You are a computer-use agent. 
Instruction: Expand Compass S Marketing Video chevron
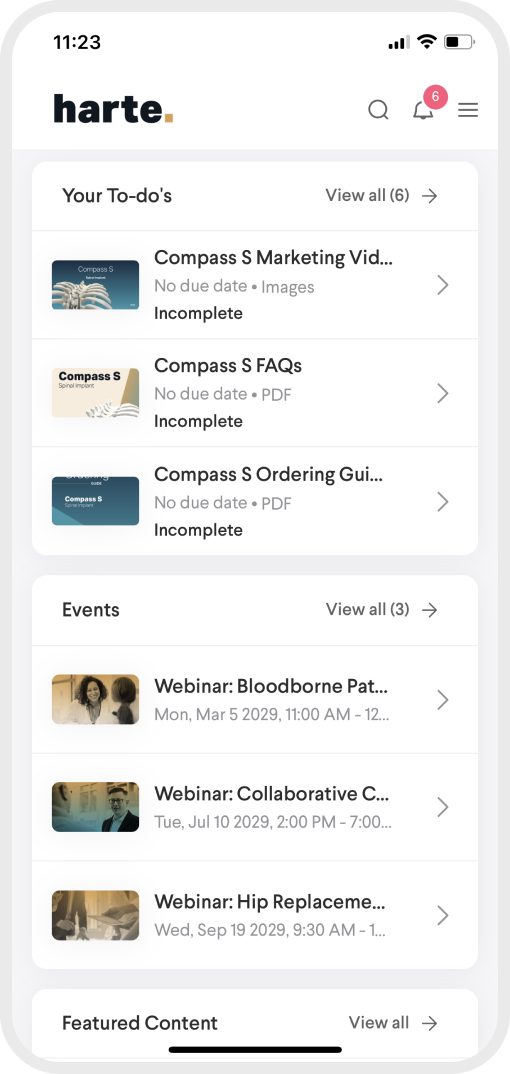pyautogui.click(x=443, y=285)
